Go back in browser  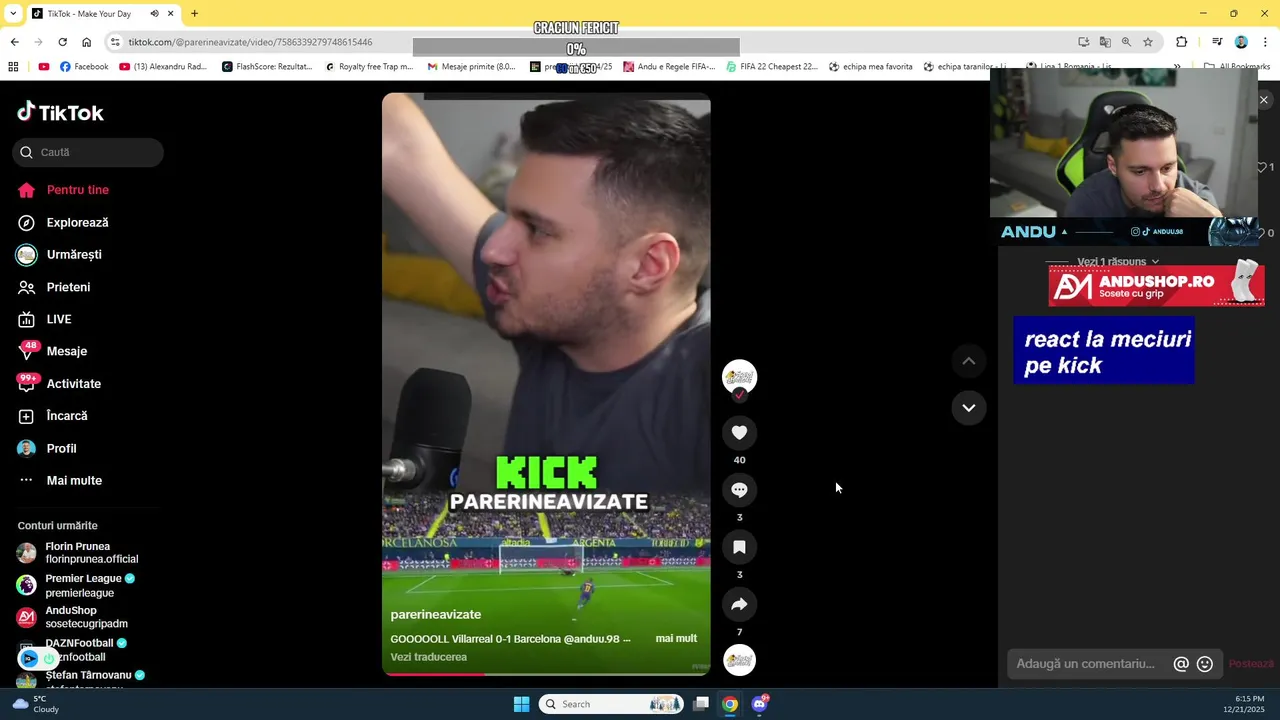(x=14, y=42)
